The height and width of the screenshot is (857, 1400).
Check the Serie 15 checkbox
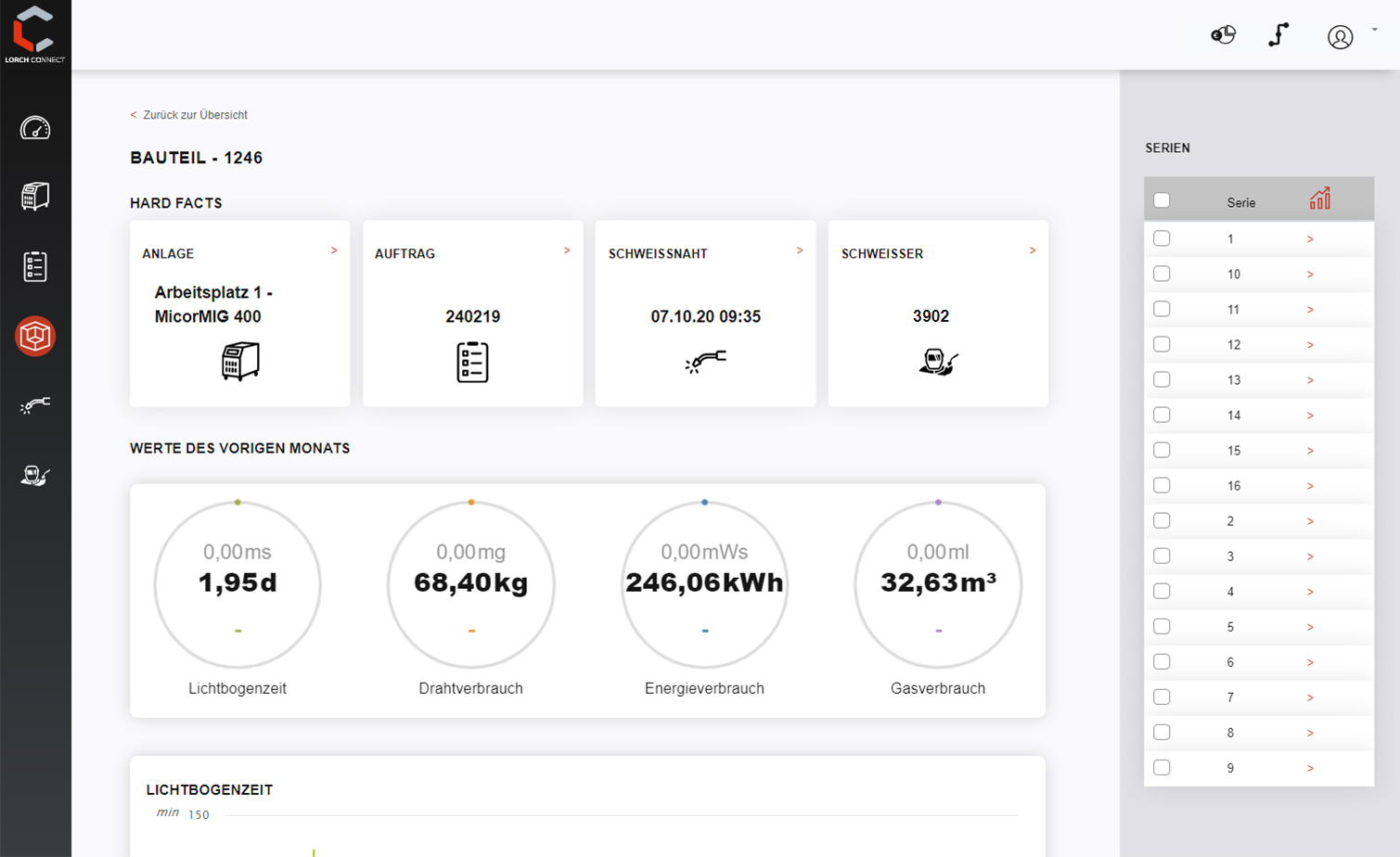click(1162, 450)
